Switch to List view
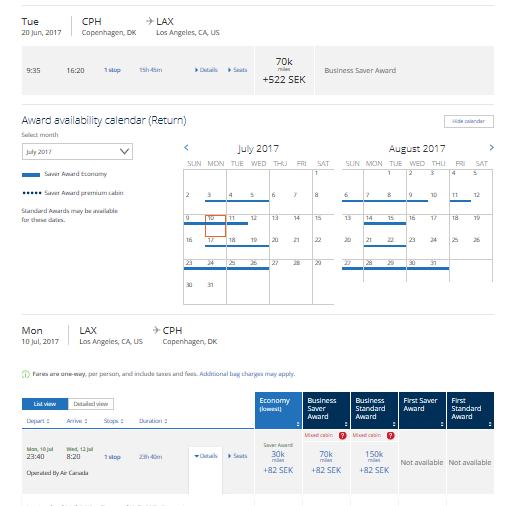This screenshot has width=505, height=506. pyautogui.click(x=45, y=404)
